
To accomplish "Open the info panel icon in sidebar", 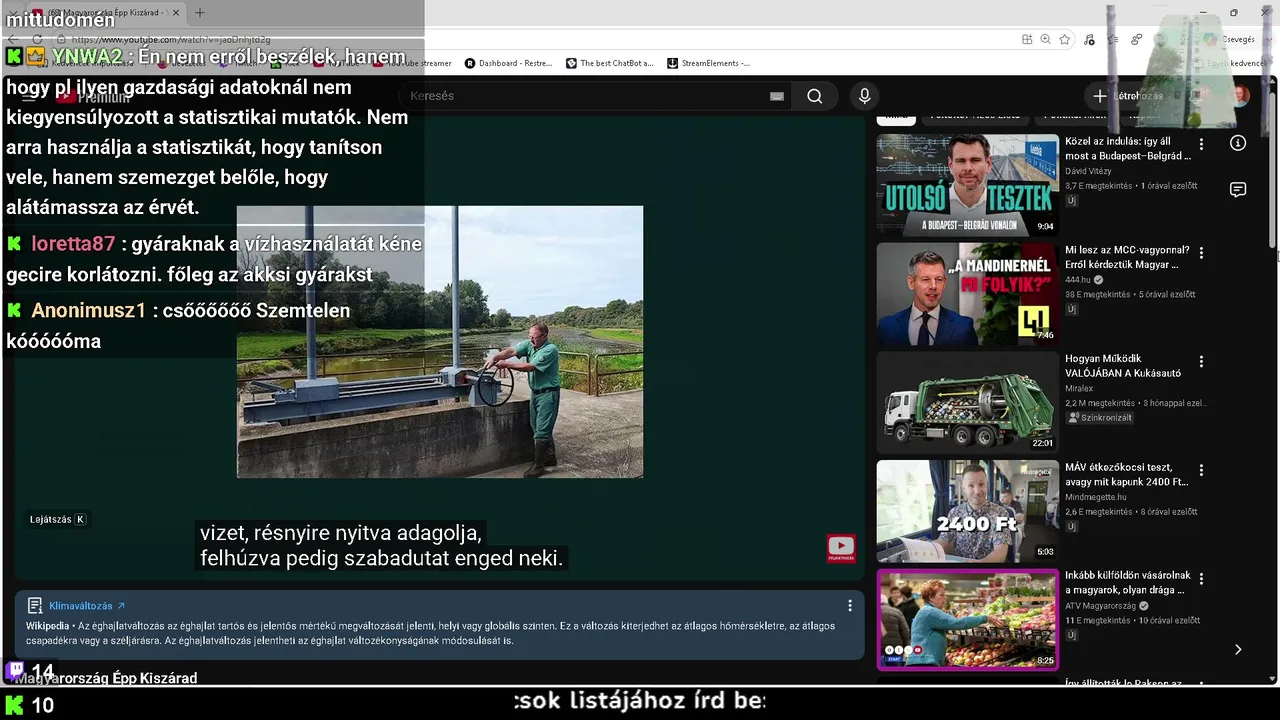I will [1238, 143].
